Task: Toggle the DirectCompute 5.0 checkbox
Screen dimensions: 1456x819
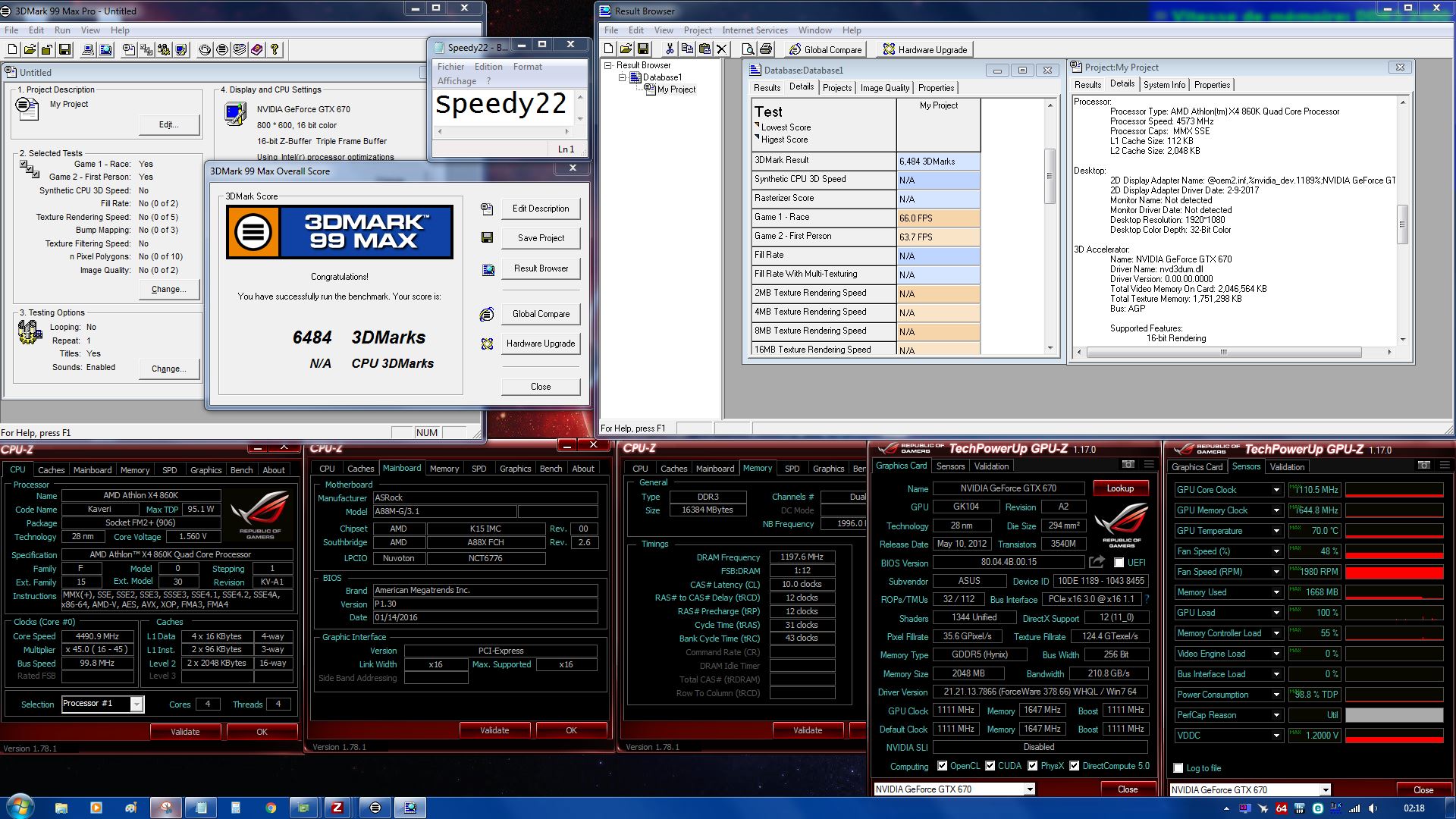Action: pos(1074,766)
